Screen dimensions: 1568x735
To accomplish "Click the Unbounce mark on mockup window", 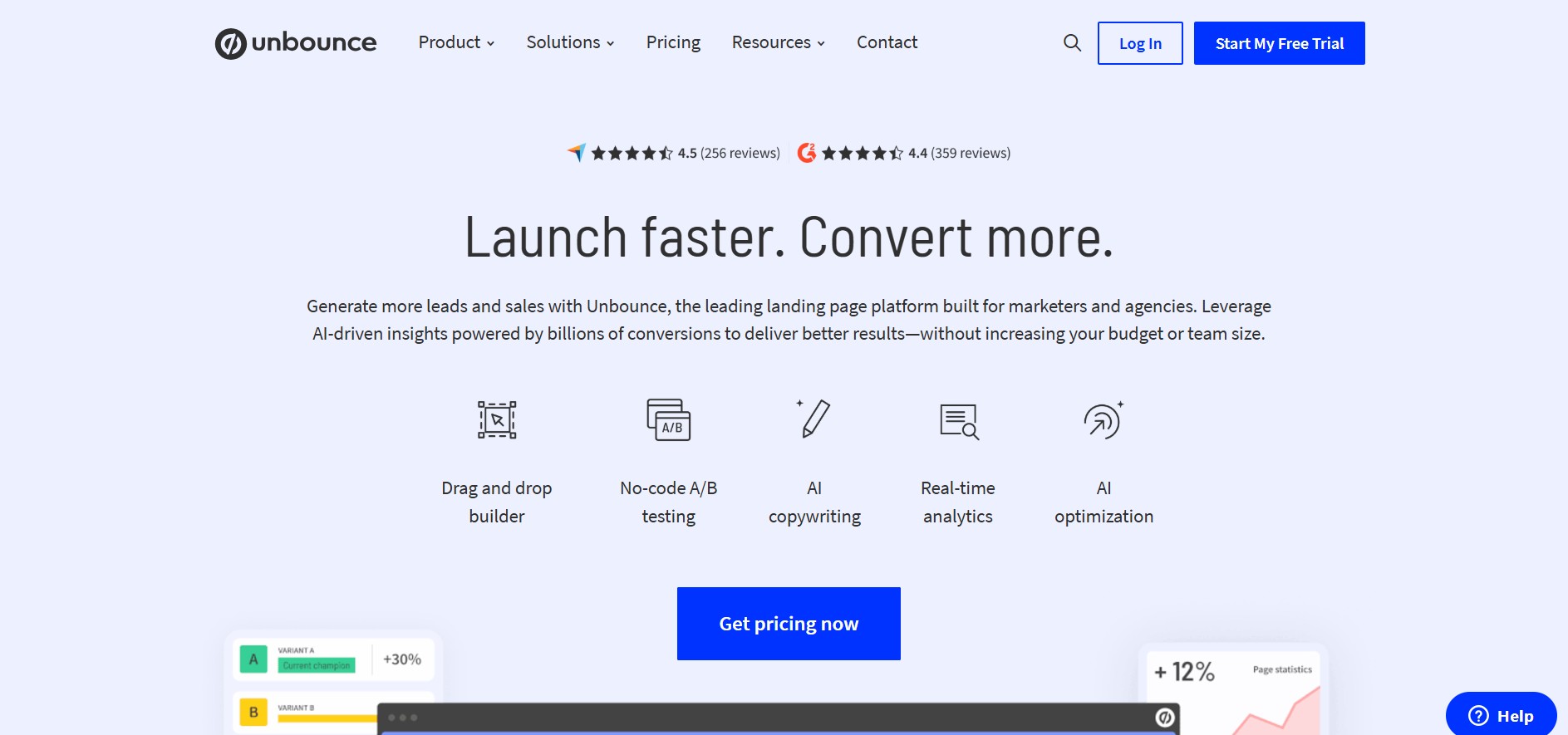I will point(1165,717).
